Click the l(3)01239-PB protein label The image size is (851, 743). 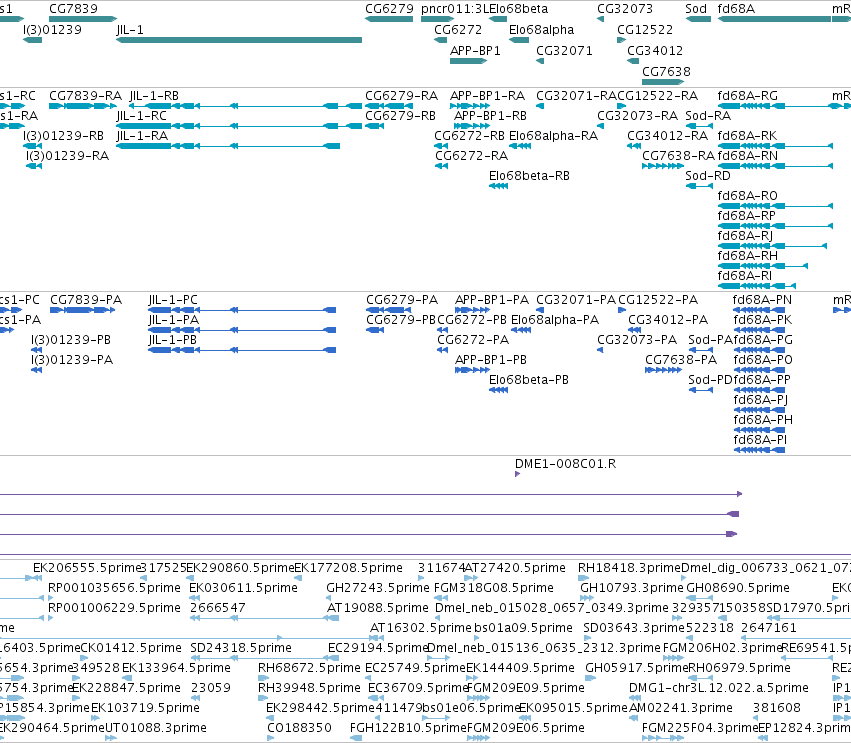click(71, 340)
